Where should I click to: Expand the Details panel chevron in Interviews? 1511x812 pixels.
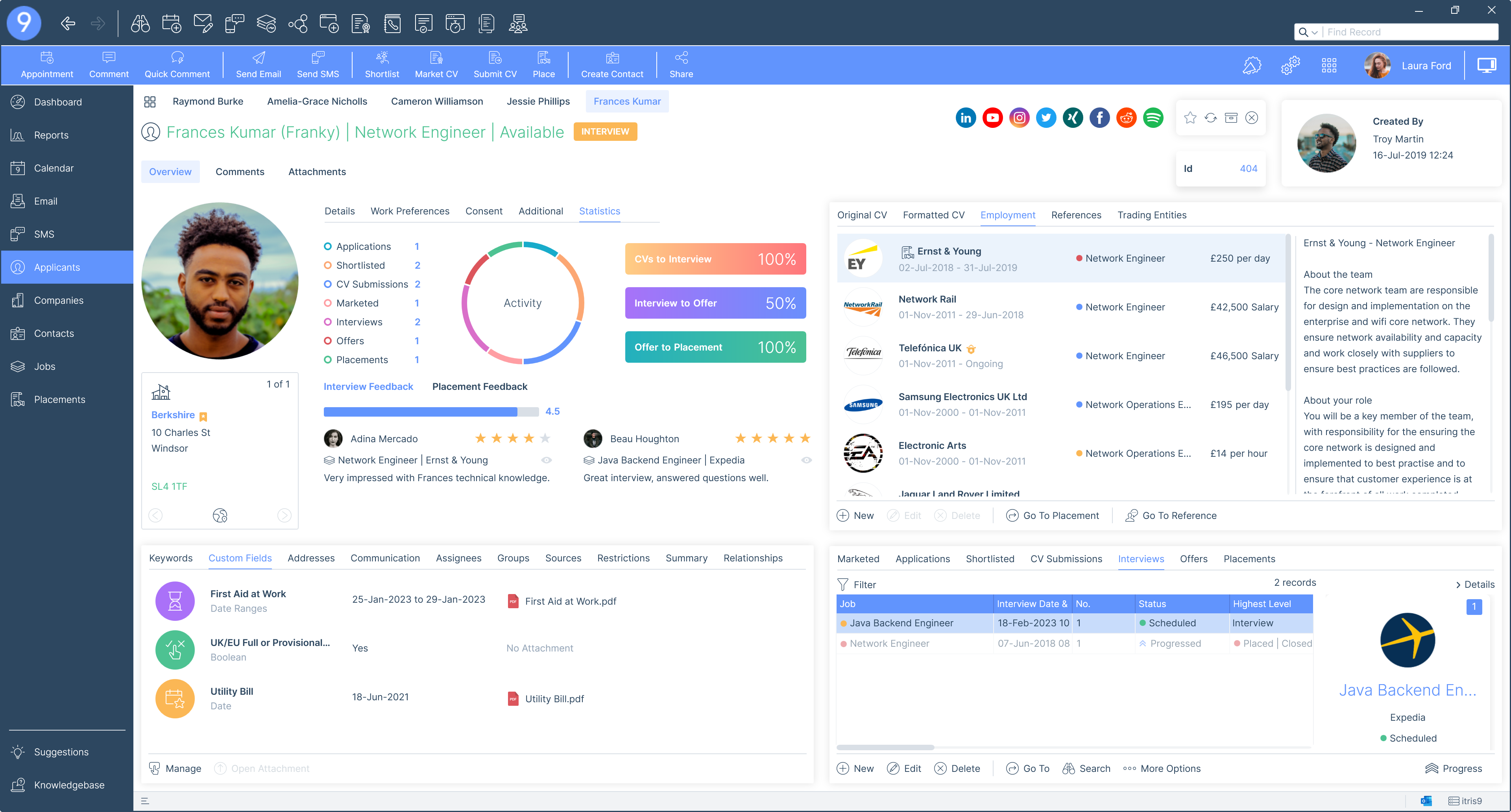[x=1458, y=585]
